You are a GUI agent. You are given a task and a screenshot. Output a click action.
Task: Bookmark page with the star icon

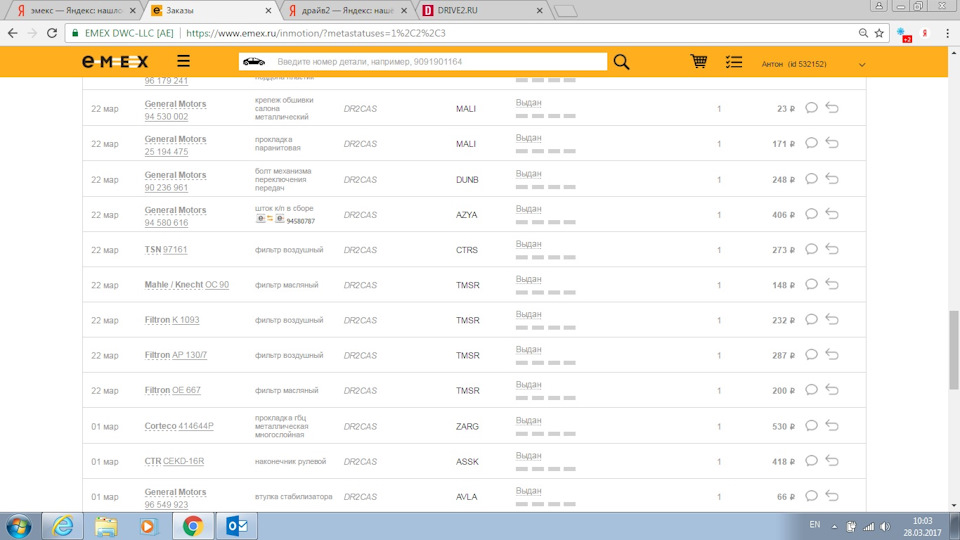click(x=879, y=33)
